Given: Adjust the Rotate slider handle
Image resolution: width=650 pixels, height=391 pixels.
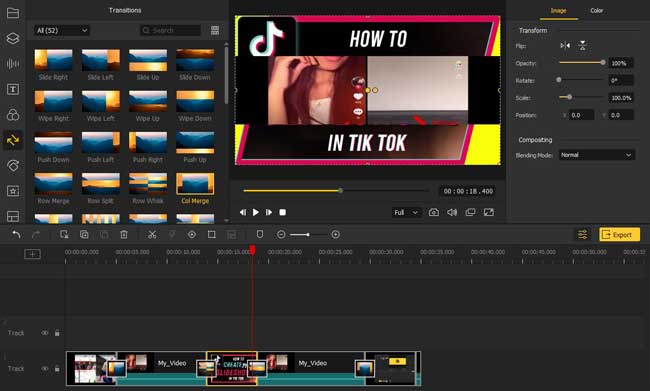Looking at the screenshot, I should pos(559,80).
